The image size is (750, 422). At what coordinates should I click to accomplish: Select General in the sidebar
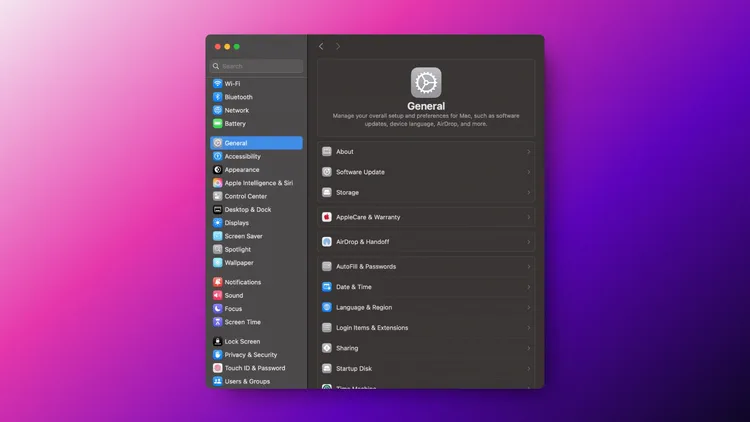pos(256,143)
